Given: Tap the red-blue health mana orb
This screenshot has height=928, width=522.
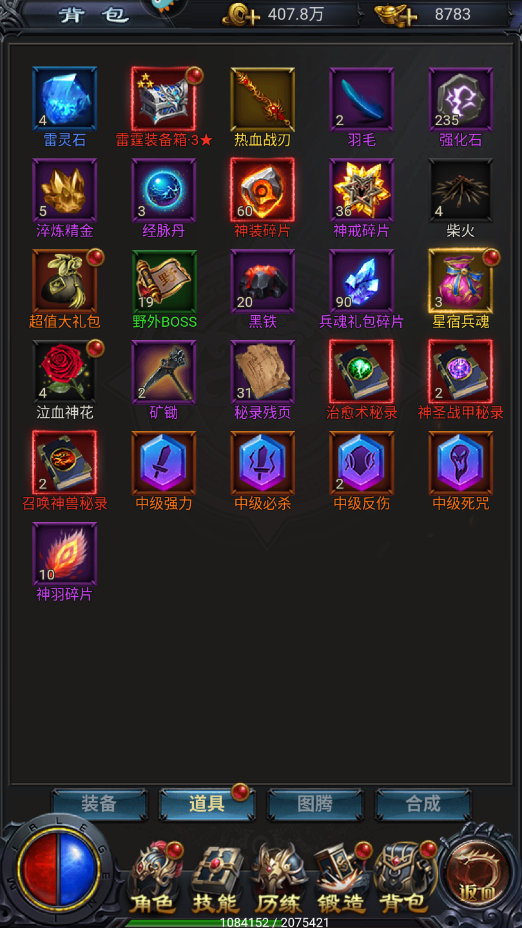Looking at the screenshot, I should pyautogui.click(x=57, y=869).
